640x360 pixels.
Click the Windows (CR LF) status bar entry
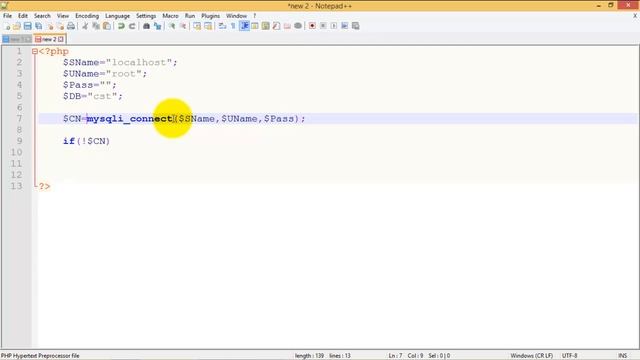point(531,356)
